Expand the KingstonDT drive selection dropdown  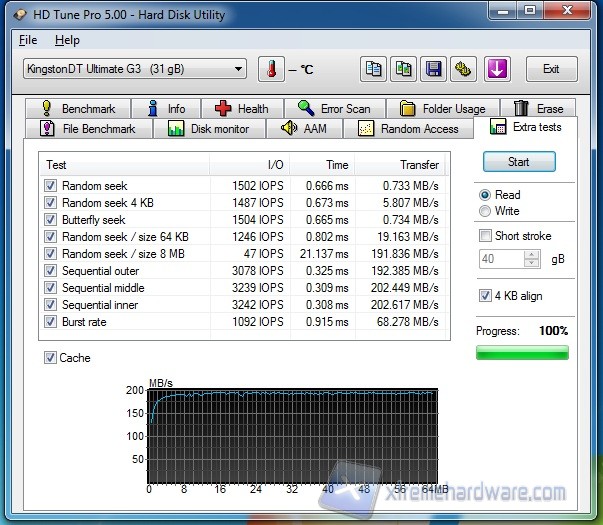click(238, 69)
